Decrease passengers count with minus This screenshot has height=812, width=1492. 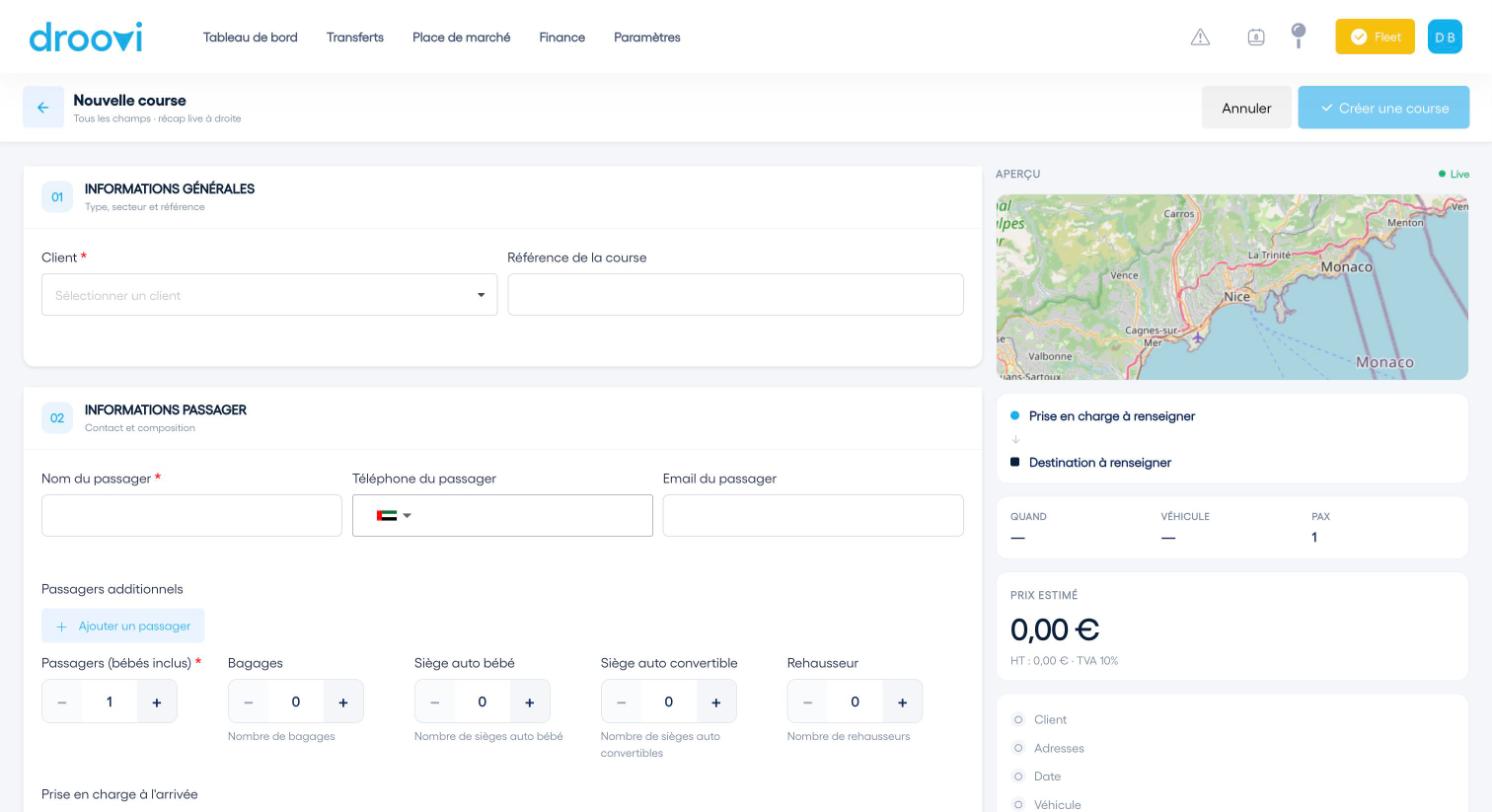coord(62,702)
